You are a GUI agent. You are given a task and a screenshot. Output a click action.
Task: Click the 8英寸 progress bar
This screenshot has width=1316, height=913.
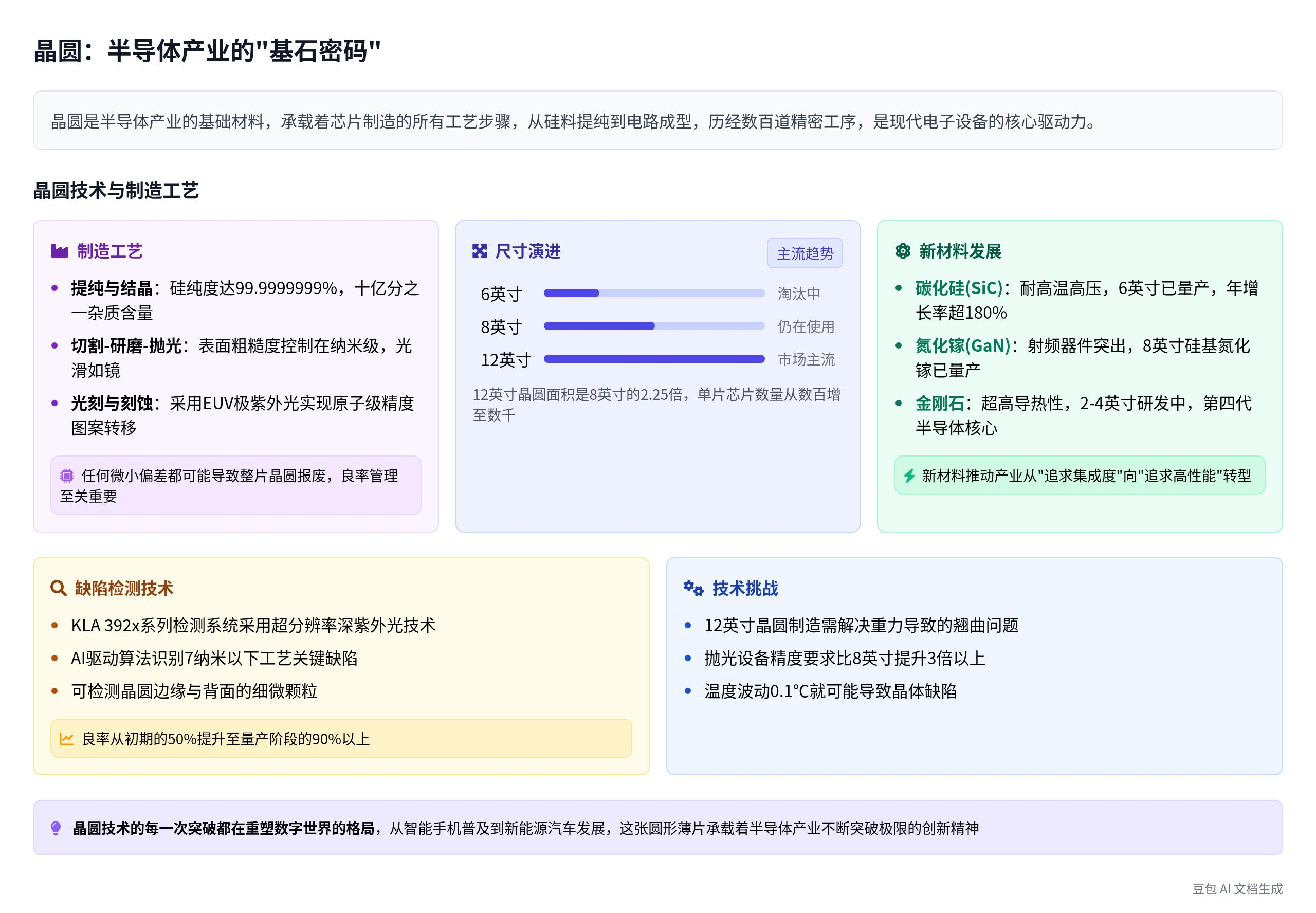point(654,326)
